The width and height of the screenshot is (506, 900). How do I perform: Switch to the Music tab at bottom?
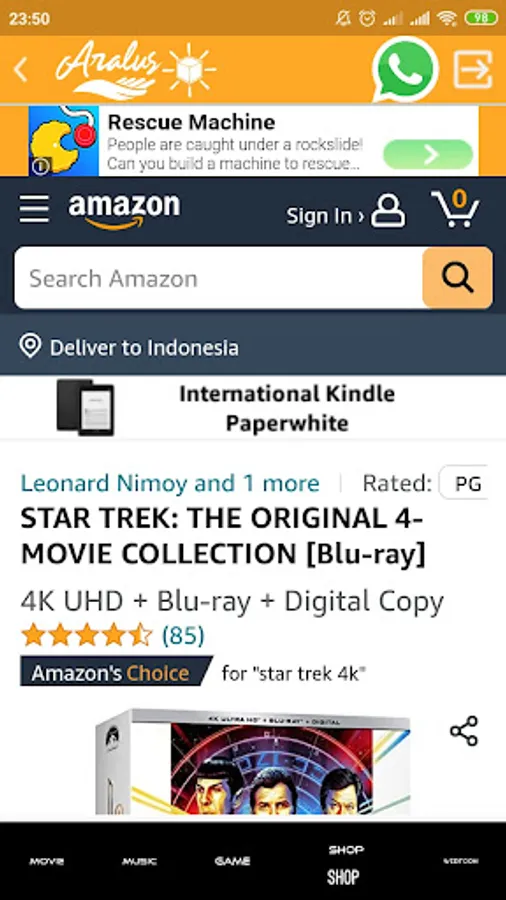[x=139, y=861]
